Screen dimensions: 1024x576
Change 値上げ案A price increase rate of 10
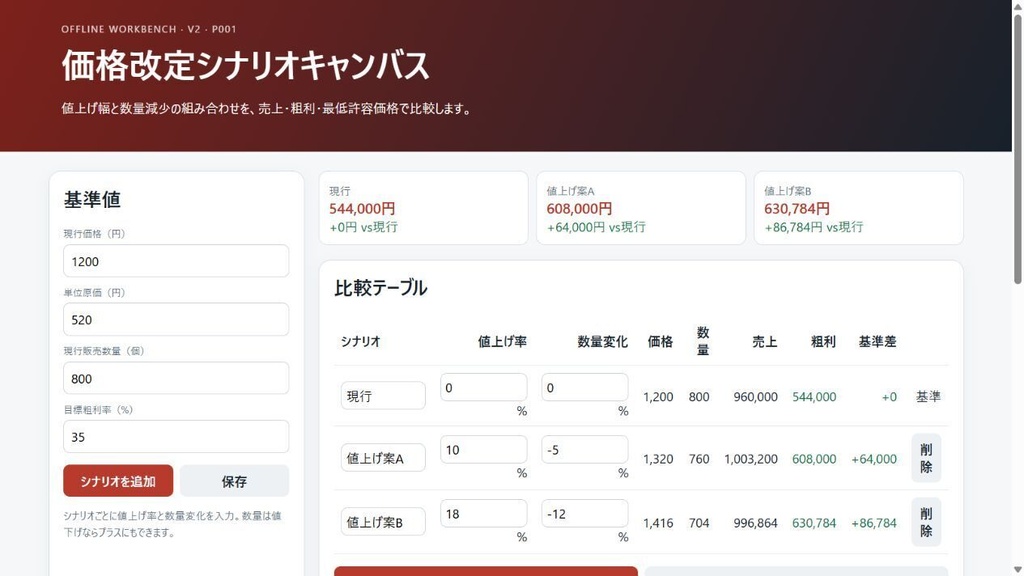click(483, 450)
